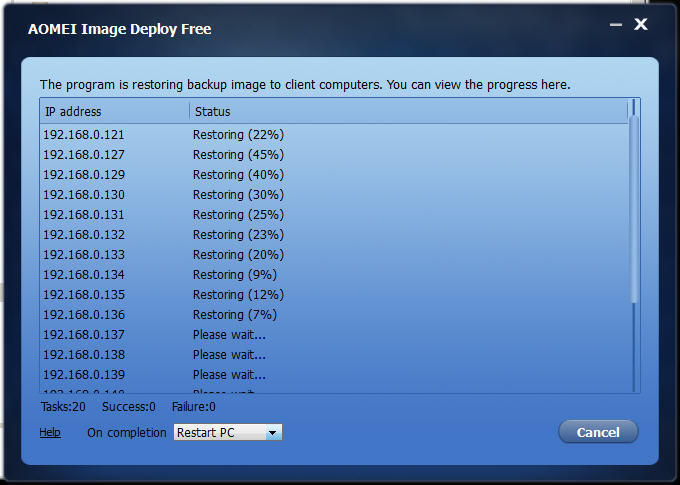Click the Restoring (23%) status
The width and height of the screenshot is (680, 485).
(x=238, y=235)
